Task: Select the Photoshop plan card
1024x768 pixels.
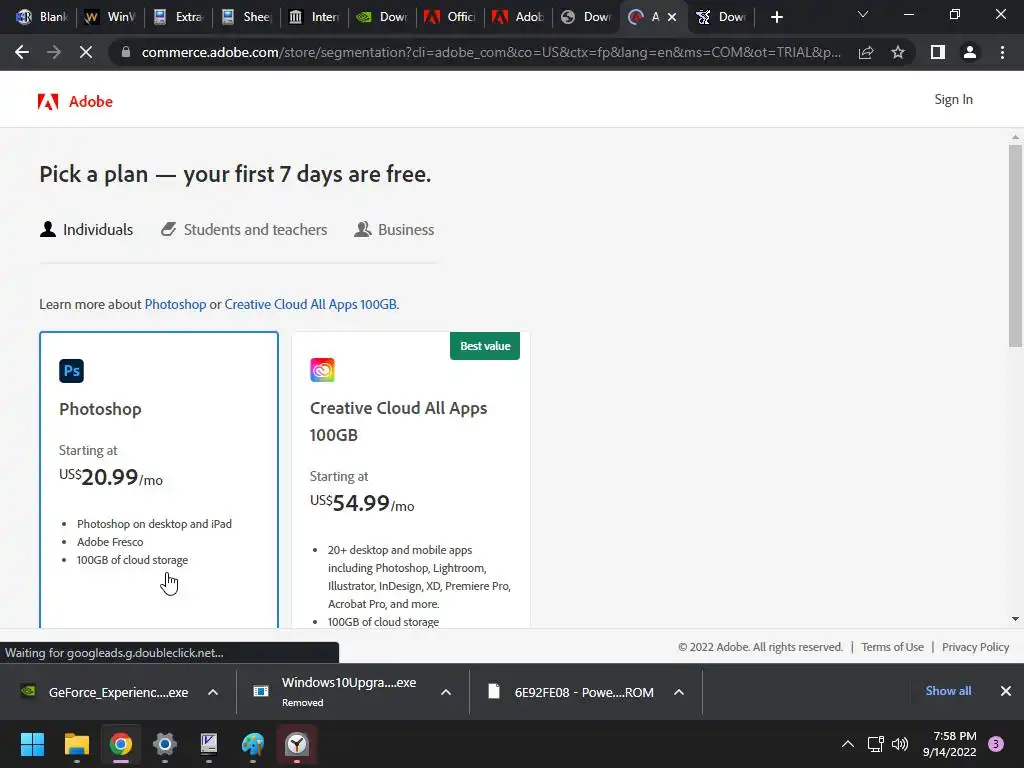Action: point(159,480)
